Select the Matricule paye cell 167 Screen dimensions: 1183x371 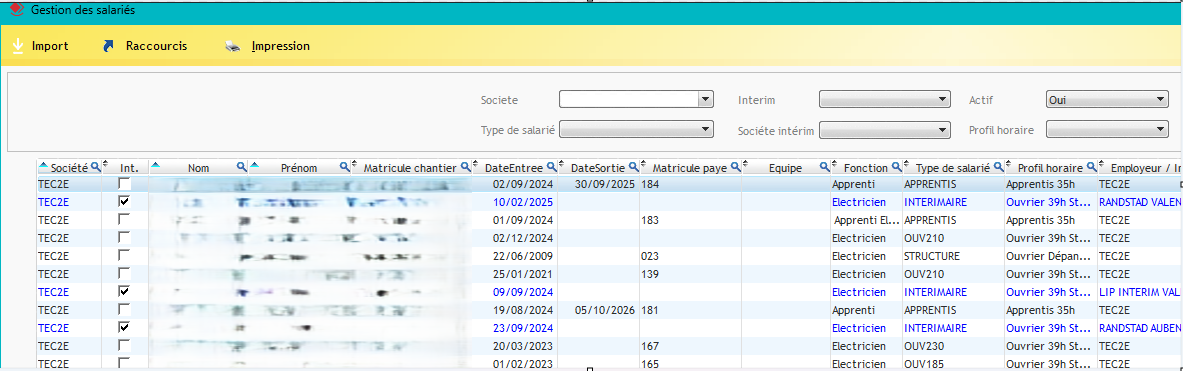tap(690, 345)
